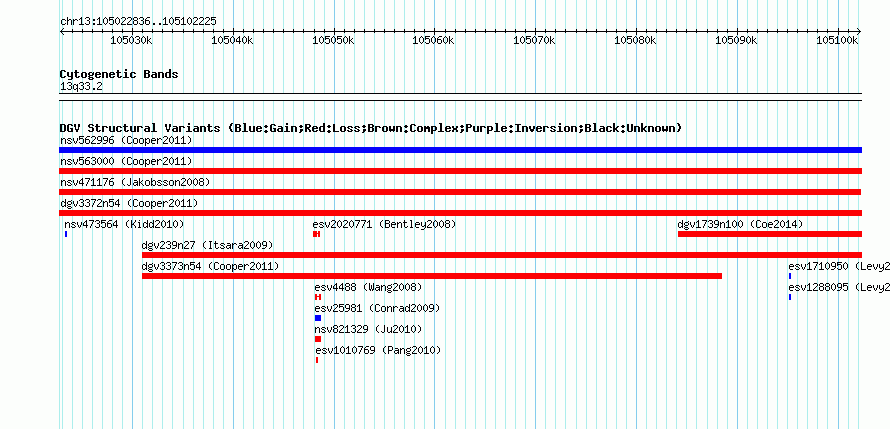
Task: Click the blue esv25981 gain block
Action: [x=318, y=318]
